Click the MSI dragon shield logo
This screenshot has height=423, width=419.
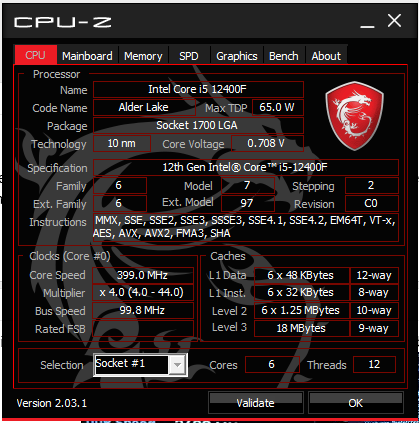tap(354, 115)
